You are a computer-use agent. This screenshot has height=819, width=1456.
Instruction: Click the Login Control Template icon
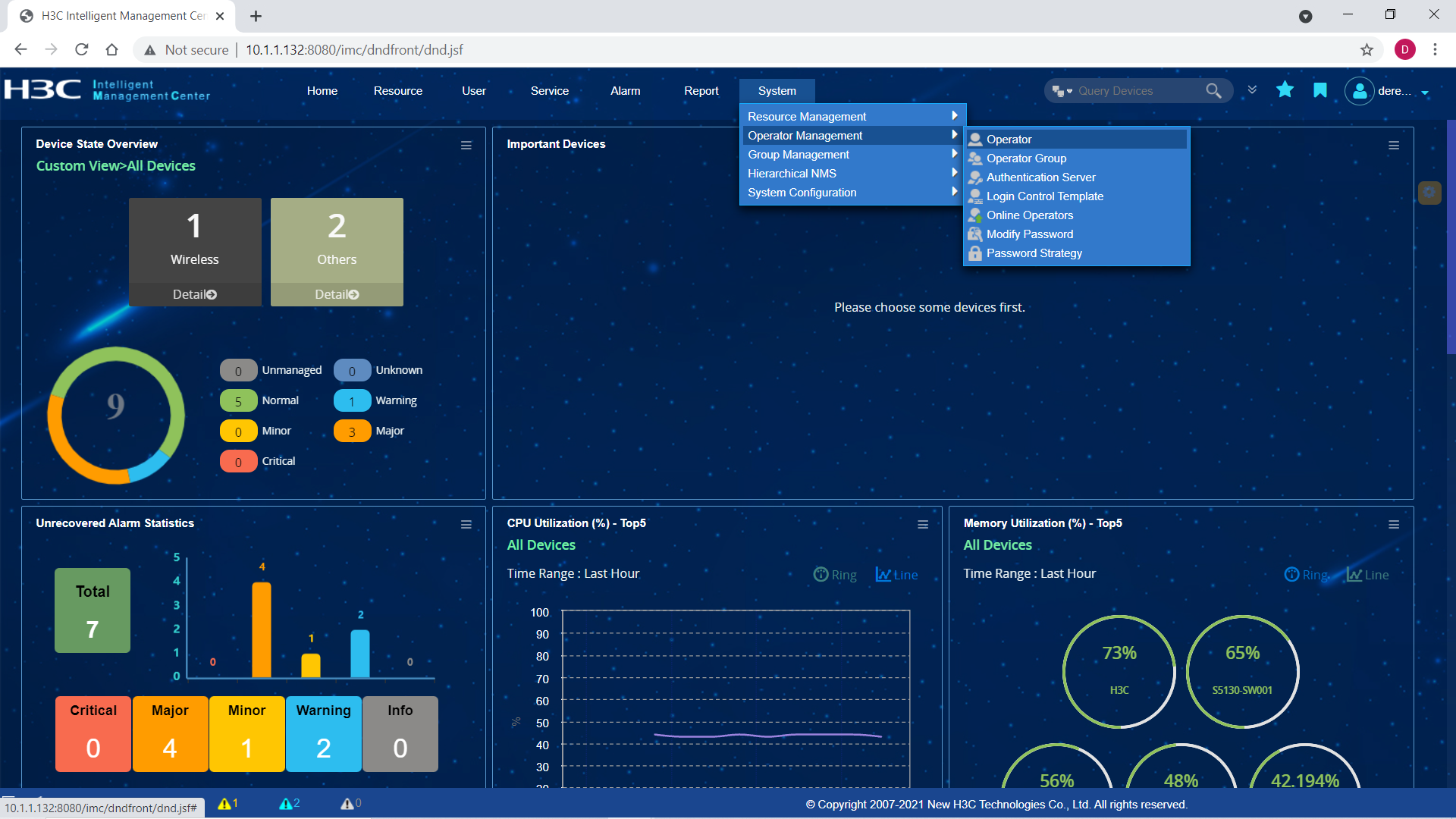(975, 196)
